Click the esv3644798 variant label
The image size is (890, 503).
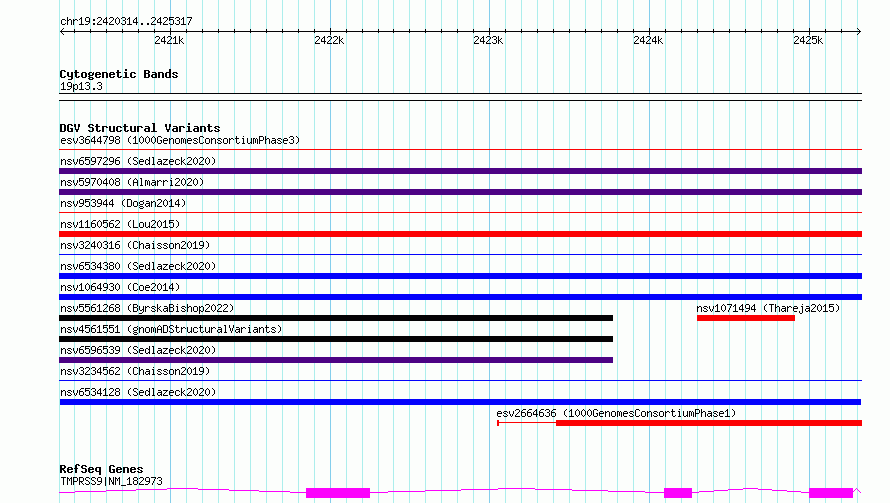tap(180, 140)
